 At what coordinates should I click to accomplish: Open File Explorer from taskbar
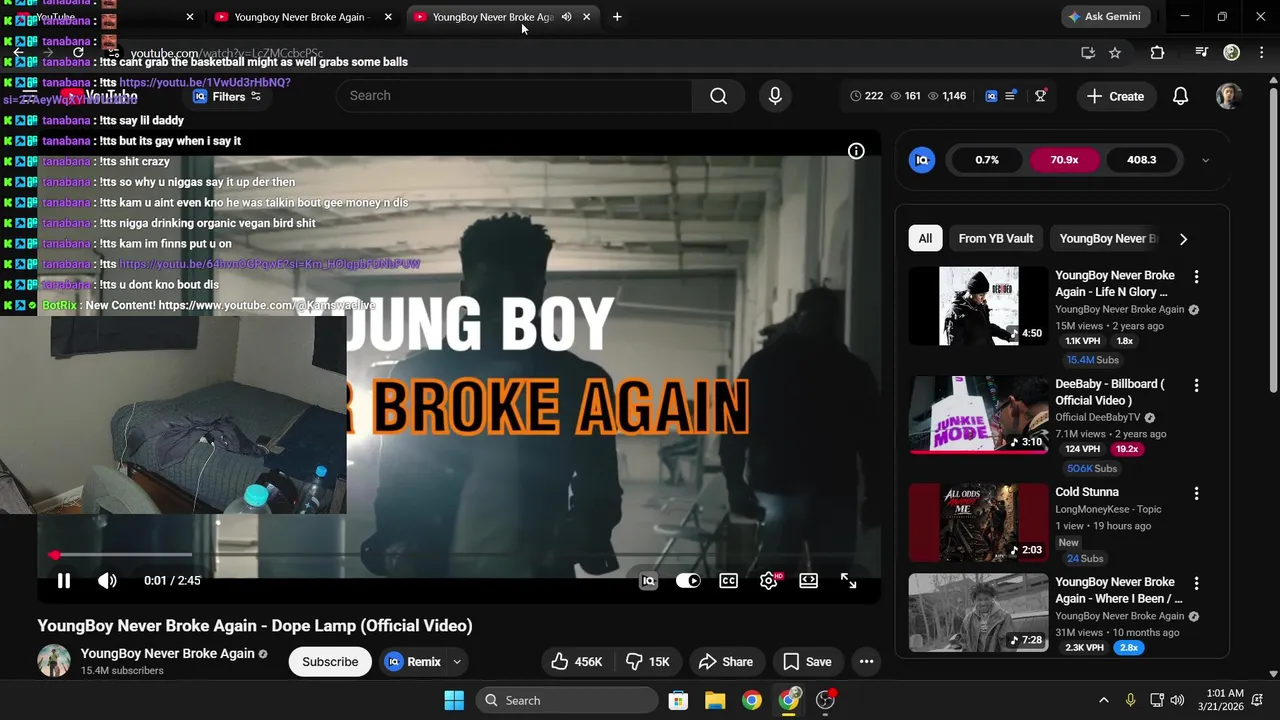[715, 700]
